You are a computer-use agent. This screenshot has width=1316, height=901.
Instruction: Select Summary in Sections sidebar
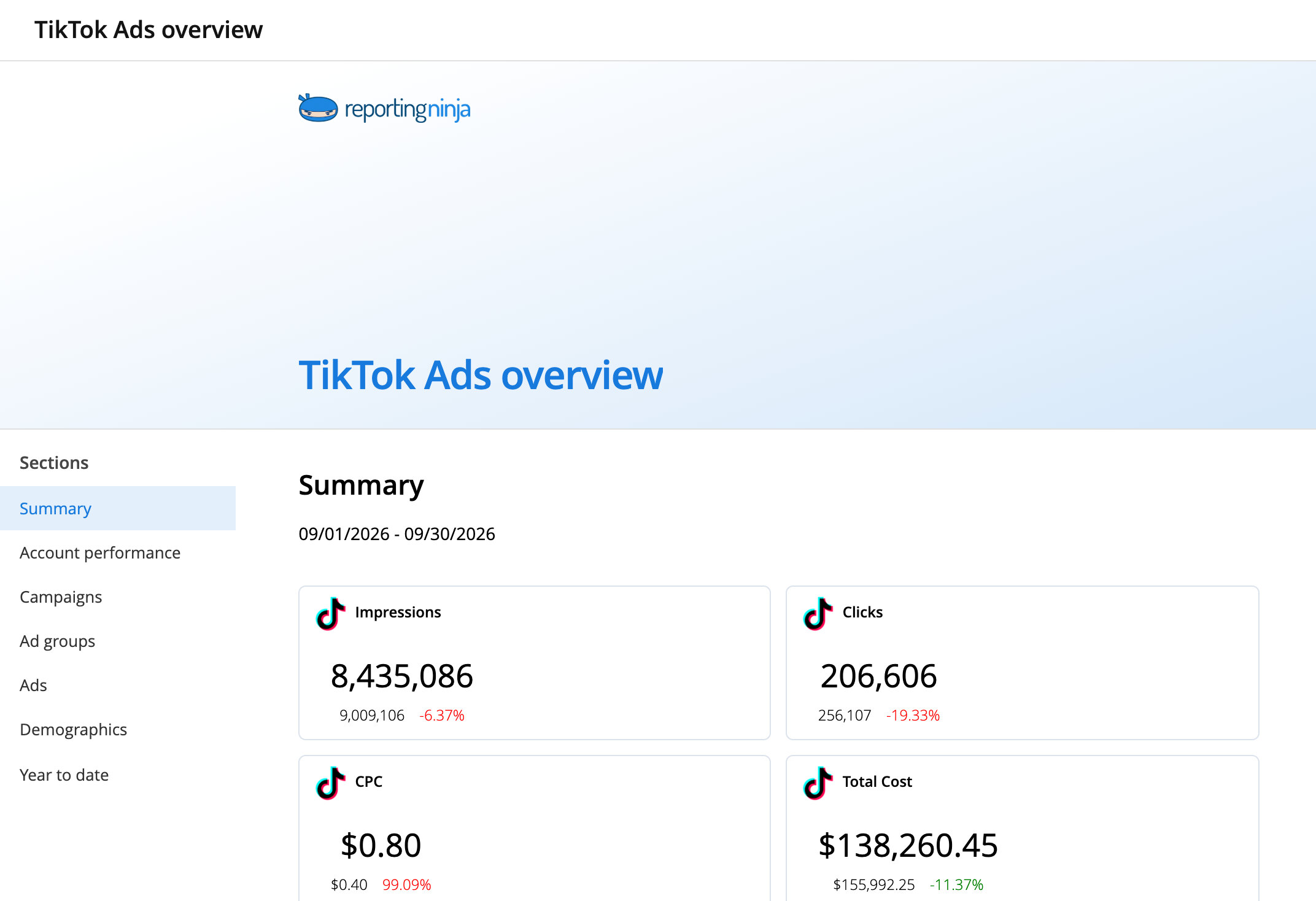point(118,508)
